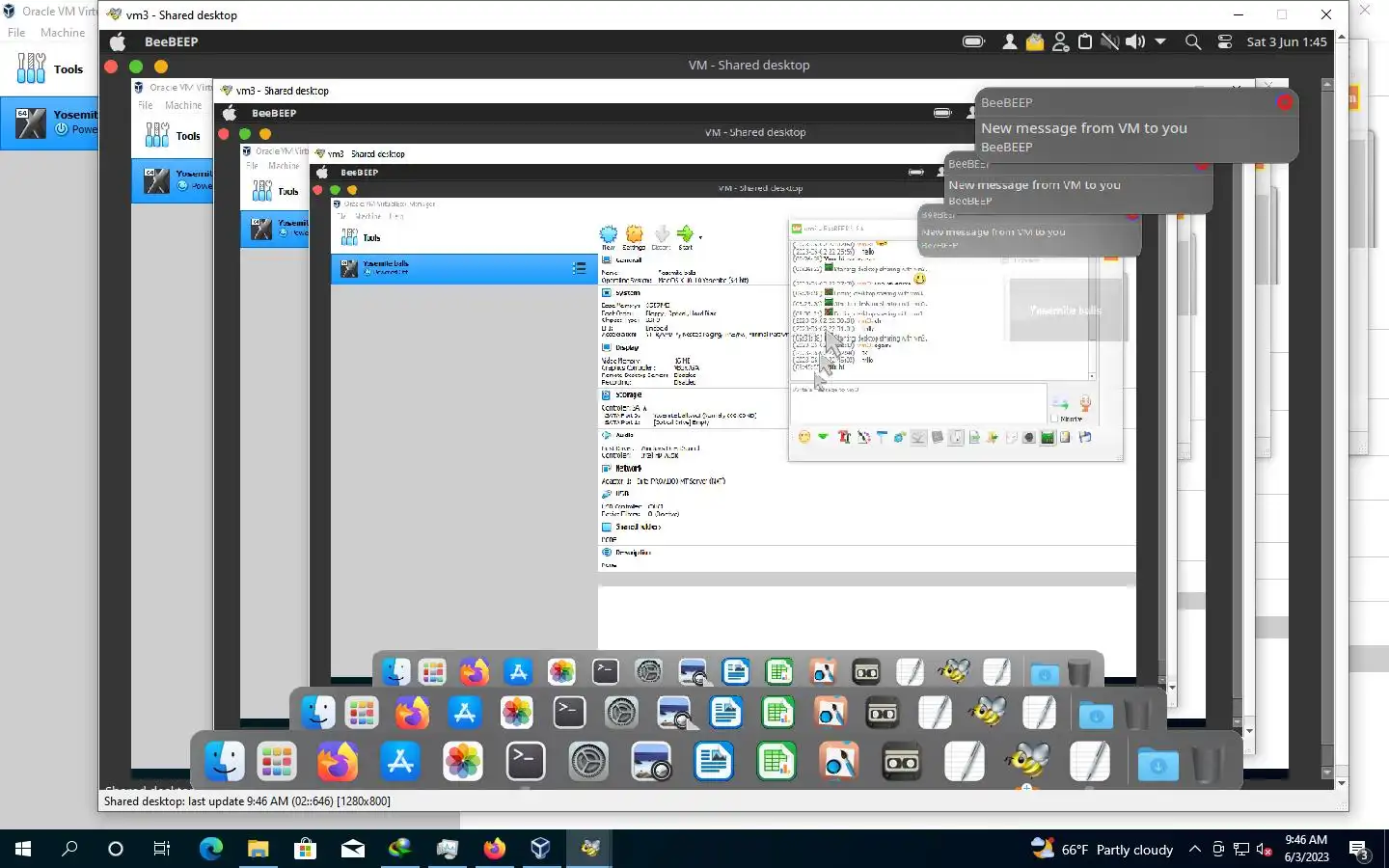Open Finder in the largest front dock

(x=225, y=762)
